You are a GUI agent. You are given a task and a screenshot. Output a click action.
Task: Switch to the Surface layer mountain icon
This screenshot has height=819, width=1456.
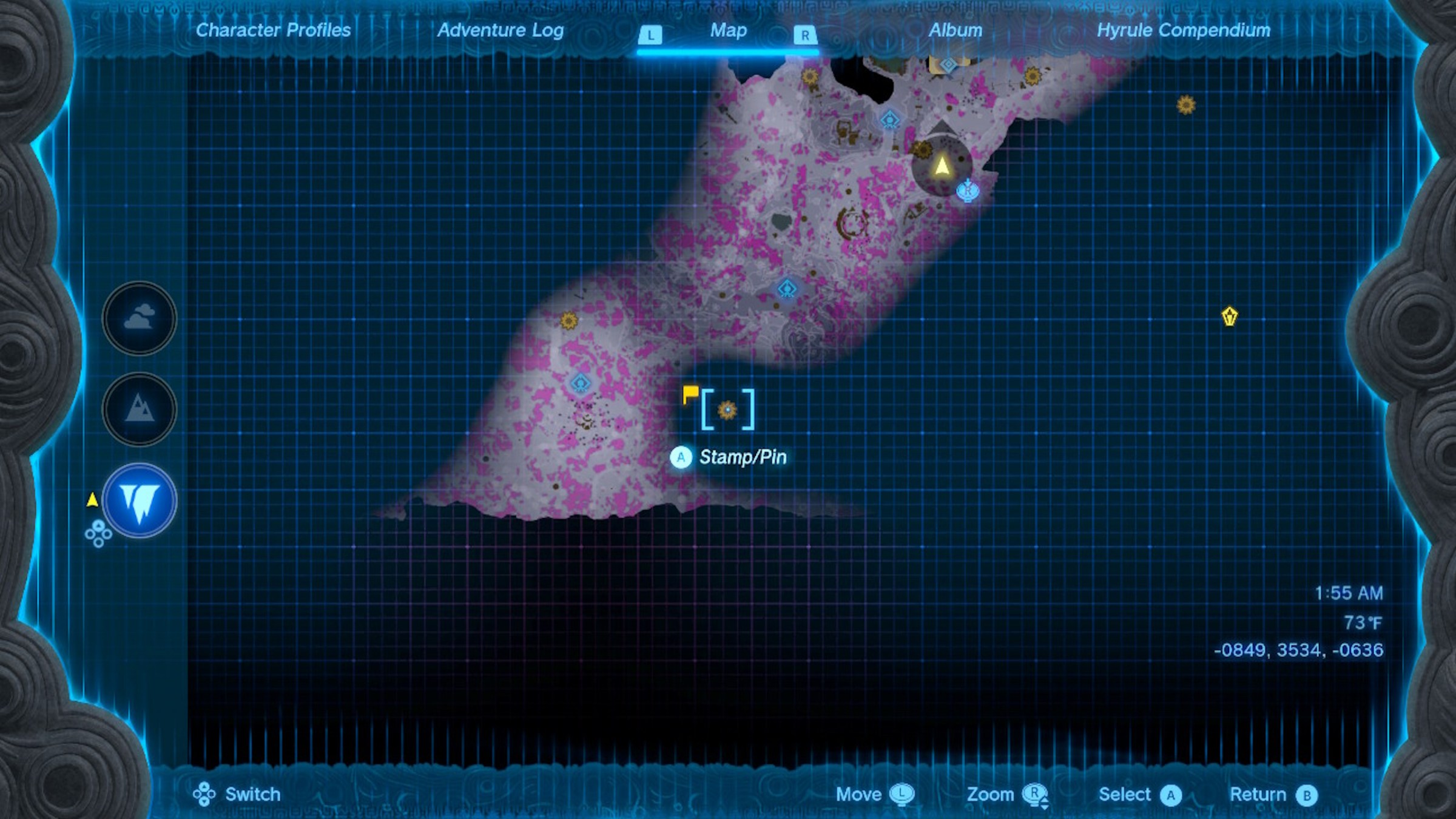140,409
